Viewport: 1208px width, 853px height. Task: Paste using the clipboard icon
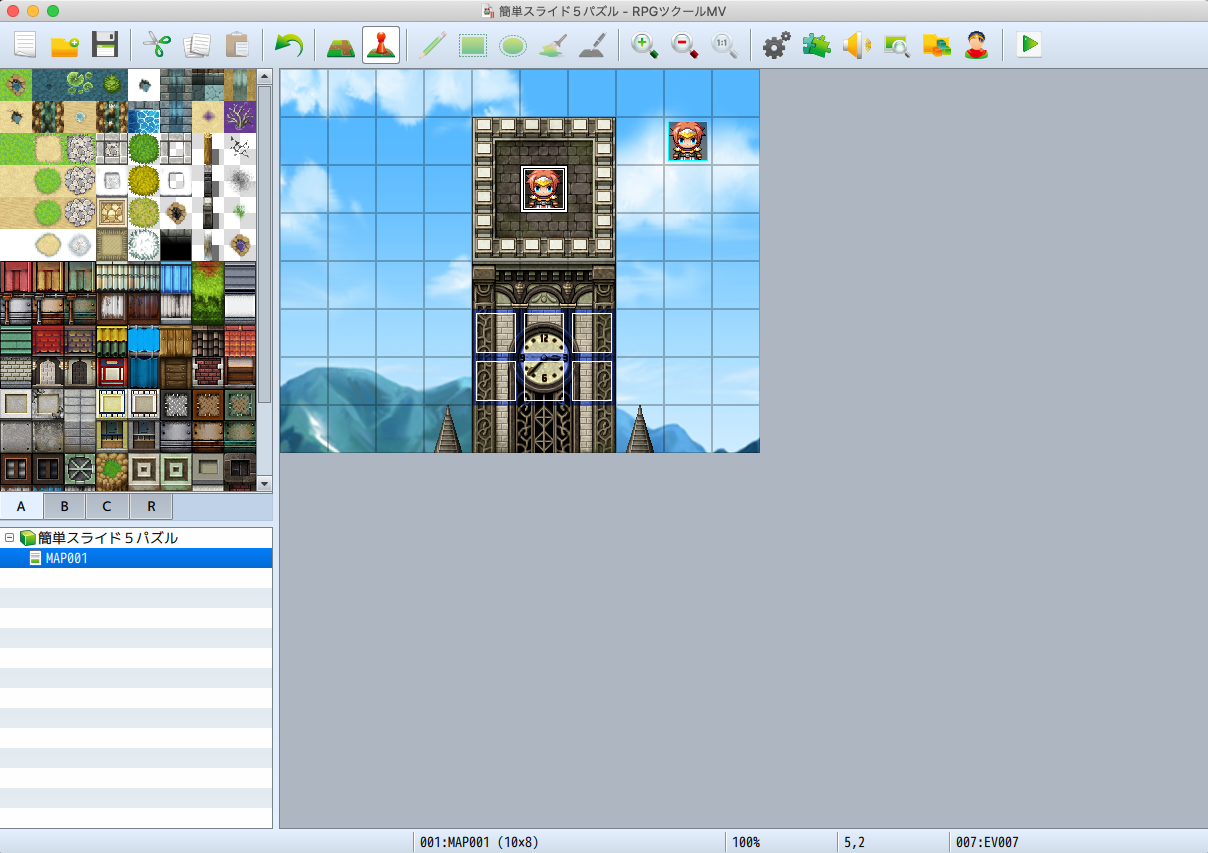237,45
